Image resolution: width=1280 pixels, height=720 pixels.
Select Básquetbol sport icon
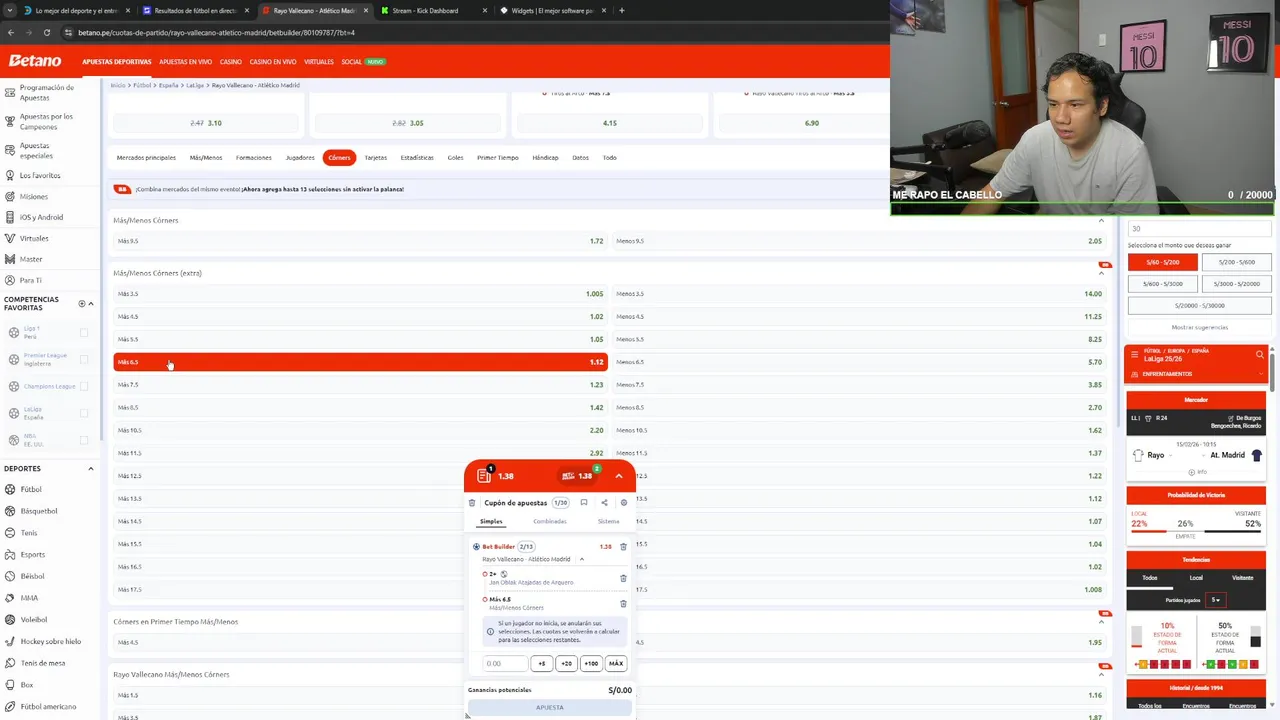click(10, 511)
